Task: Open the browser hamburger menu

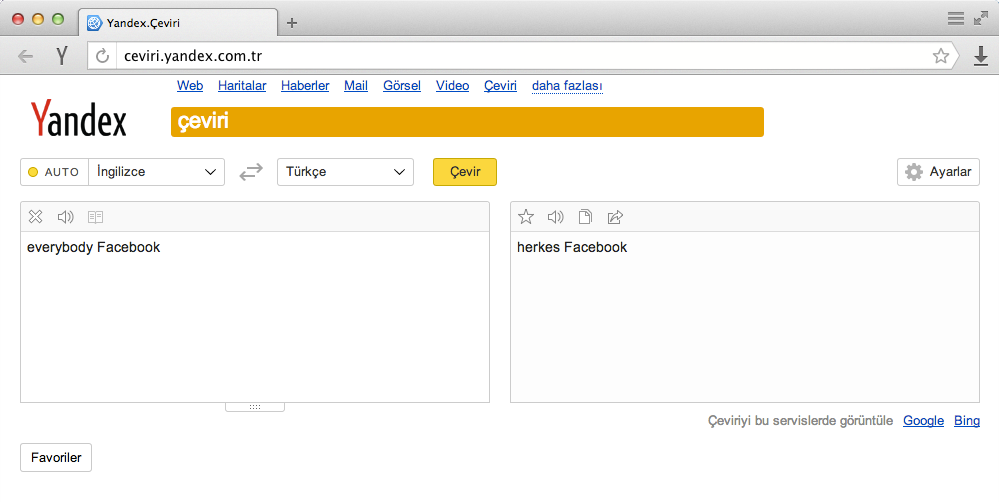Action: coord(956,18)
